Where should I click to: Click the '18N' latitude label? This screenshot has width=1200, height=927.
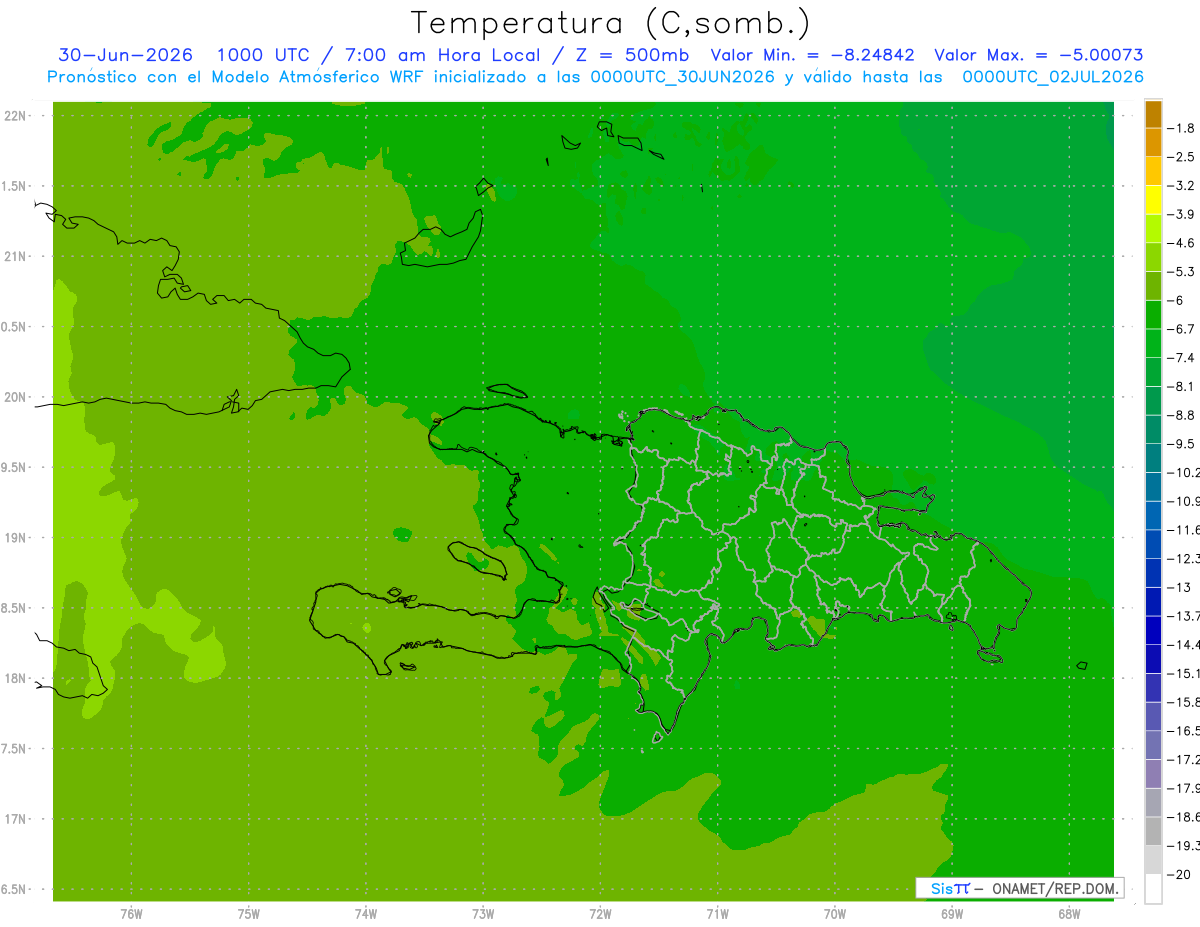(x=16, y=678)
